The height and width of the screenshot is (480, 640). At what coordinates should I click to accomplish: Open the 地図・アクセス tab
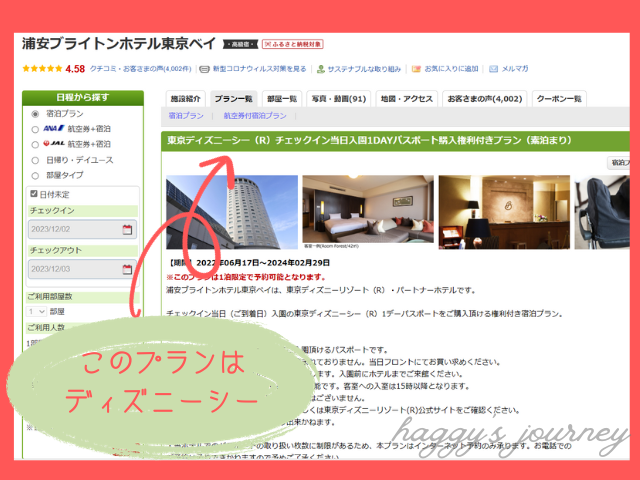coord(407,99)
